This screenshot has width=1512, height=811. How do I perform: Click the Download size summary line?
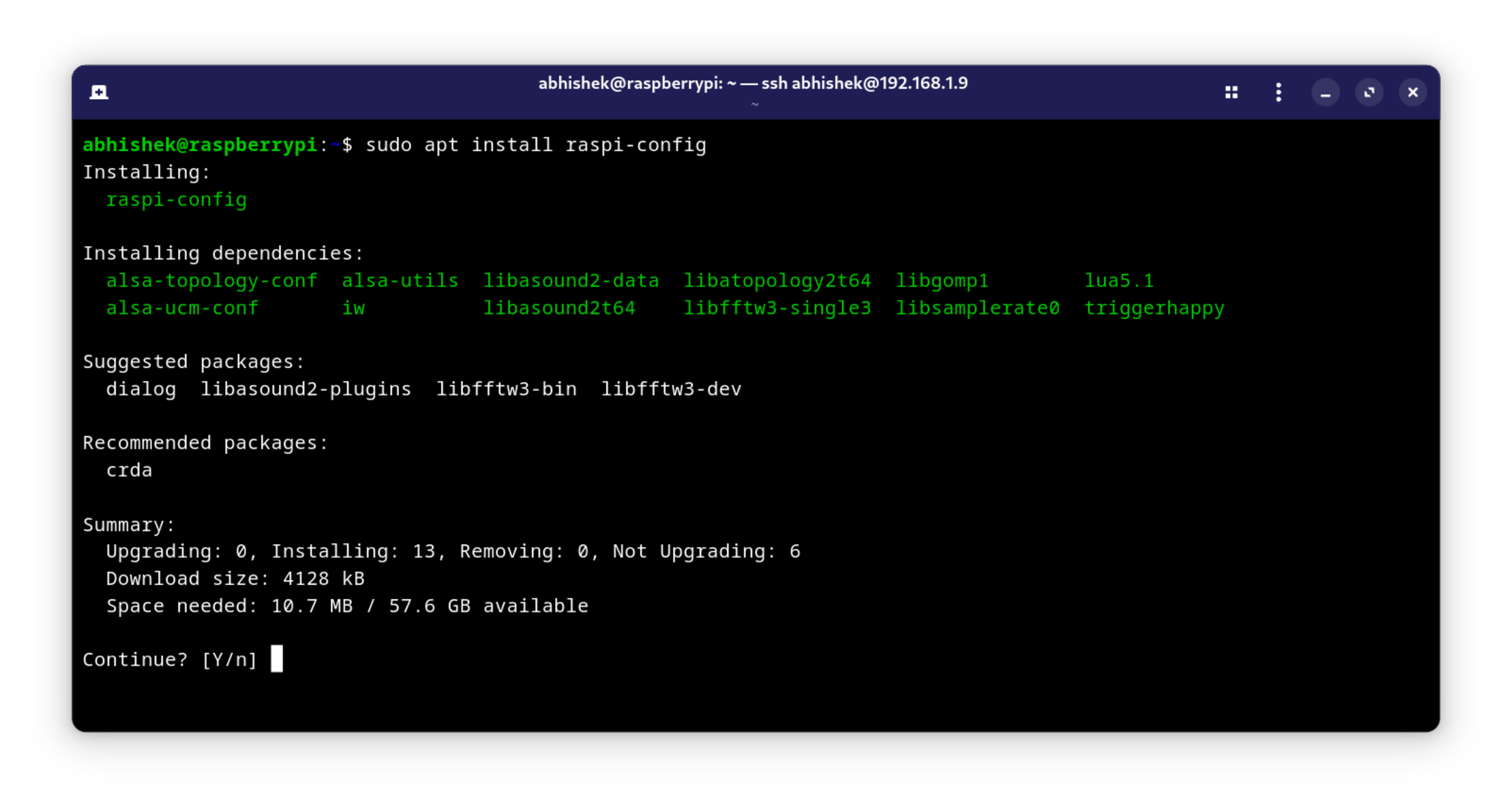coord(235,578)
